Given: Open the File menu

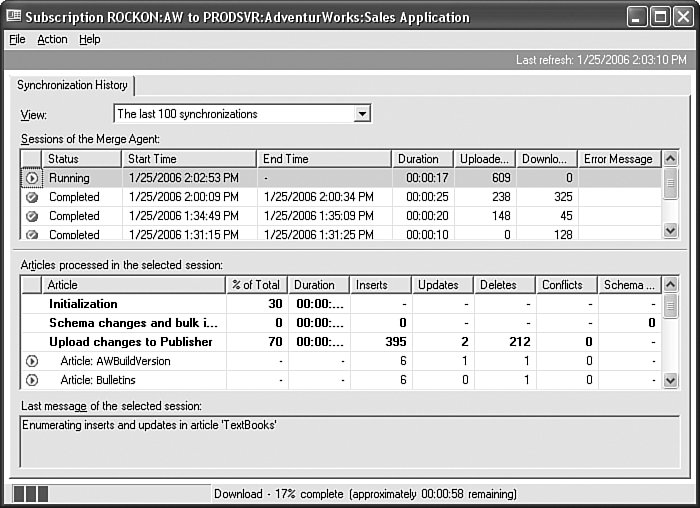Looking at the screenshot, I should tap(17, 39).
